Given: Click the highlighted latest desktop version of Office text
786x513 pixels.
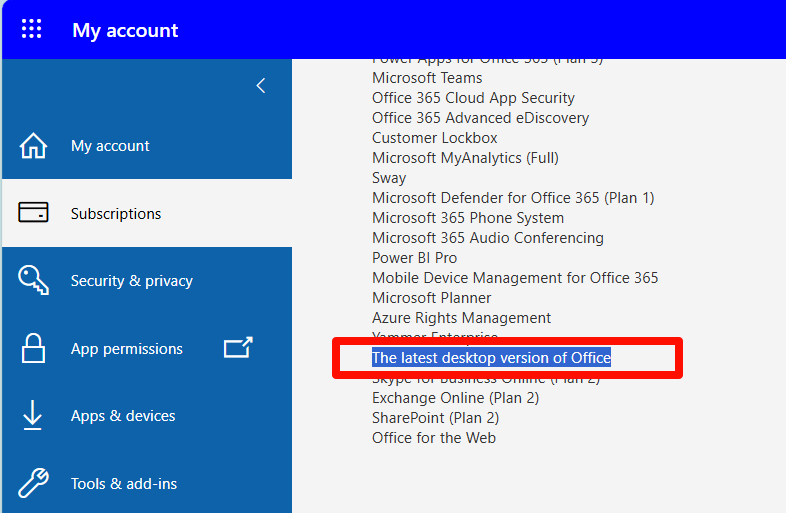Looking at the screenshot, I should pos(491,358).
